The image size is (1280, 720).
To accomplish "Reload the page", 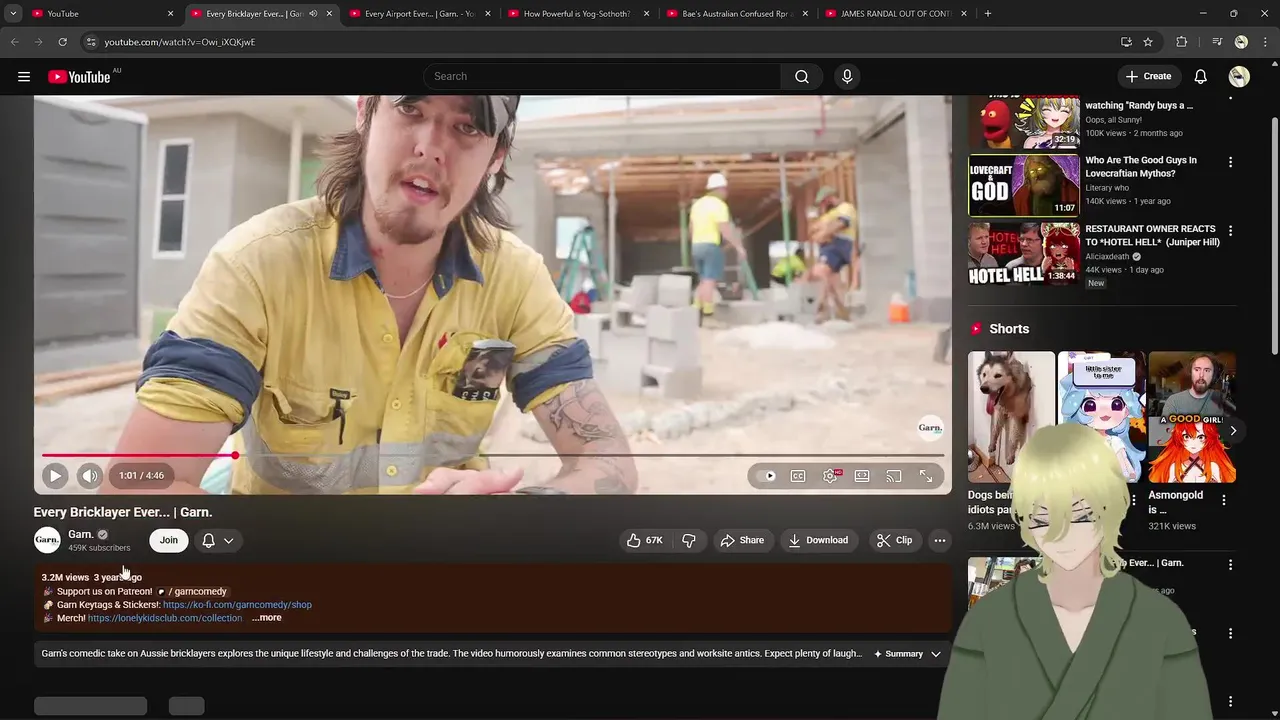I will (x=62, y=42).
